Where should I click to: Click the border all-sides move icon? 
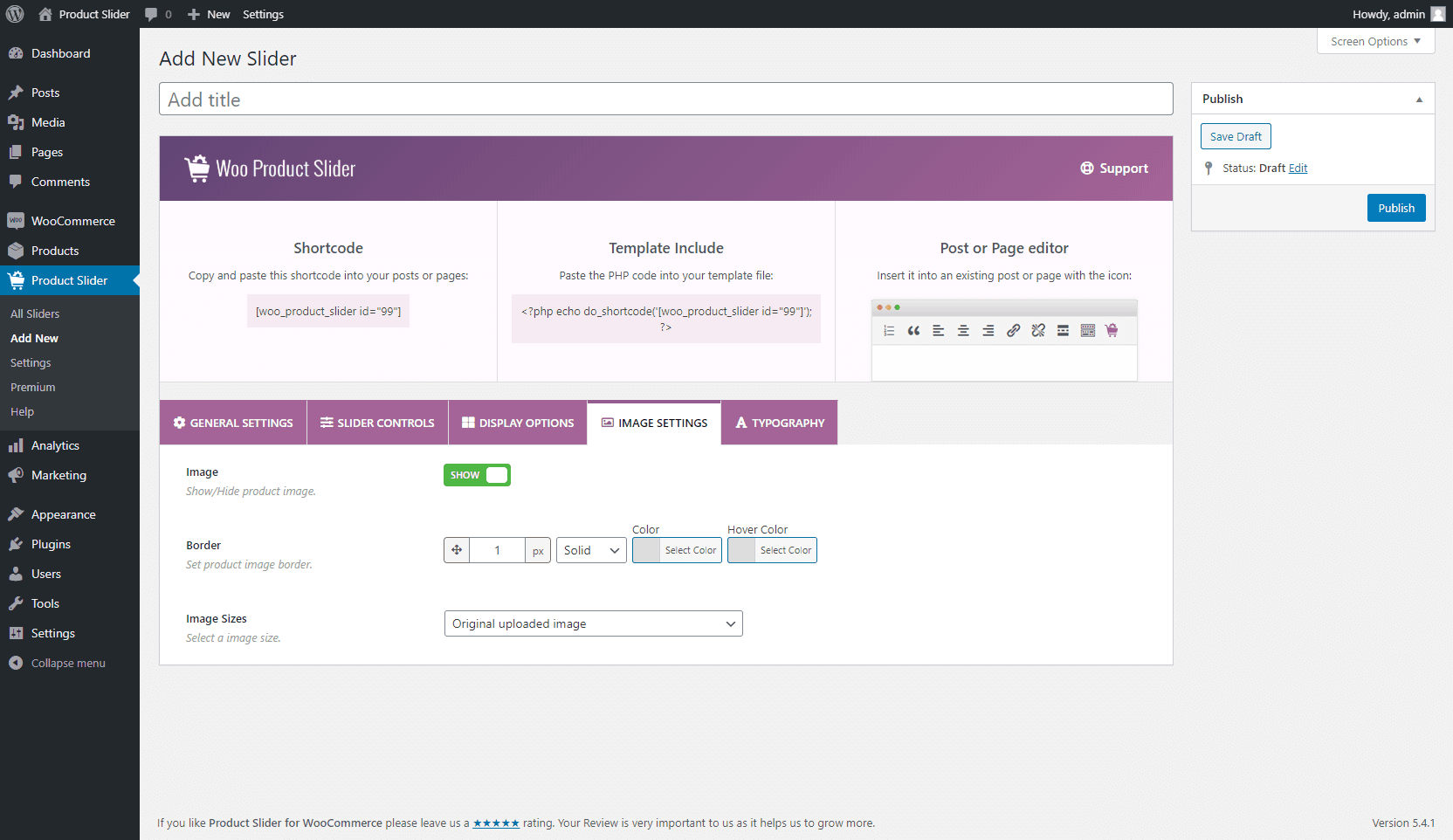(457, 550)
